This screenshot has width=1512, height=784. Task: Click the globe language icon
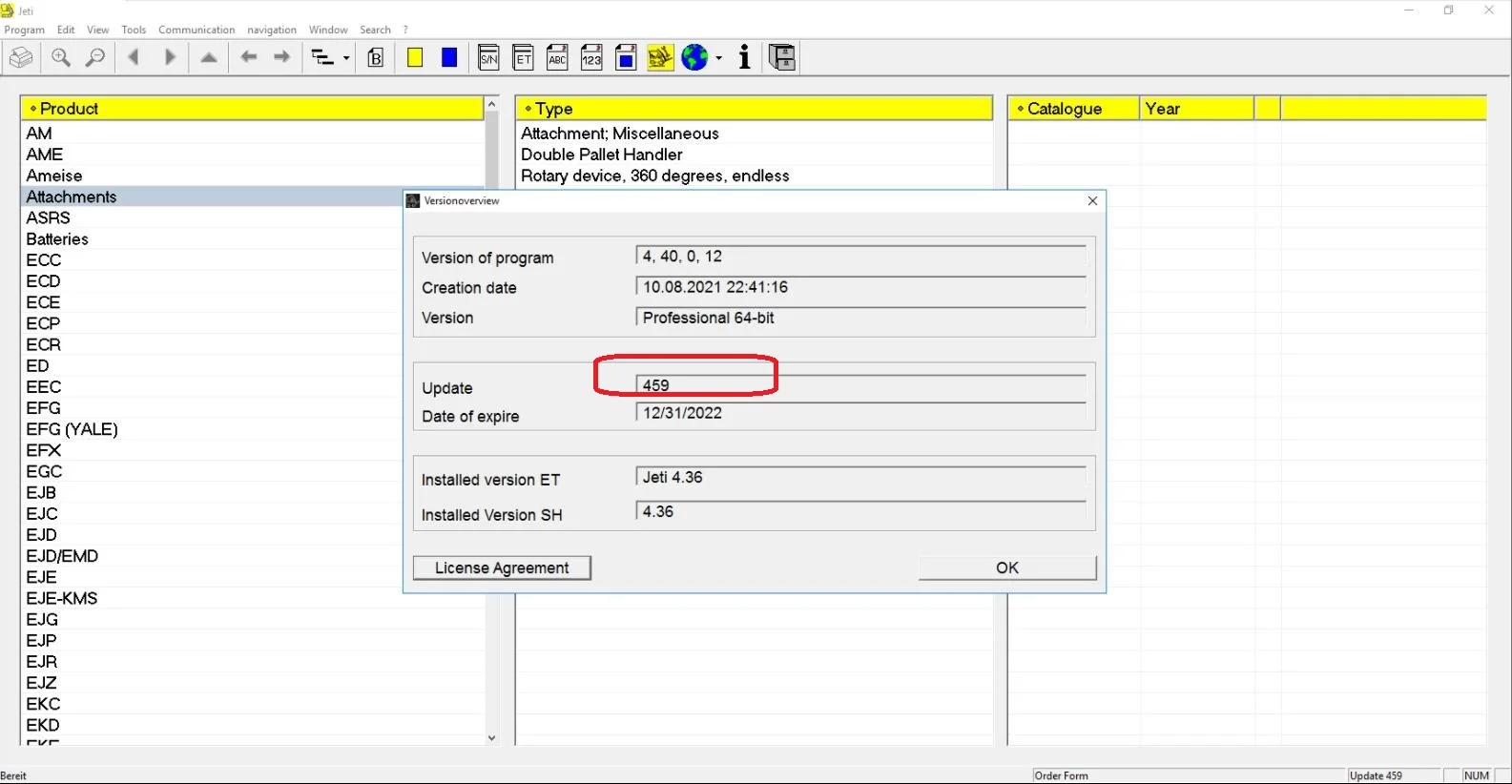(x=694, y=58)
